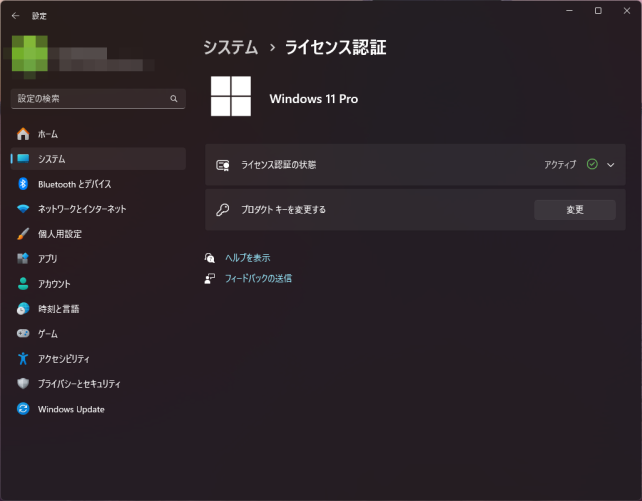The image size is (642, 501).
Task: Click the time and language globe icon
Action: click(x=23, y=309)
